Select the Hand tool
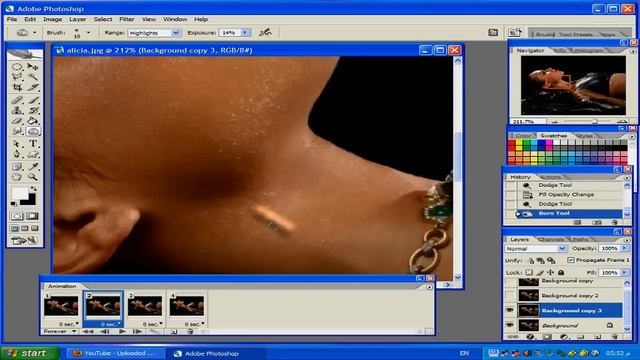The image size is (640, 360). pyautogui.click(x=17, y=177)
